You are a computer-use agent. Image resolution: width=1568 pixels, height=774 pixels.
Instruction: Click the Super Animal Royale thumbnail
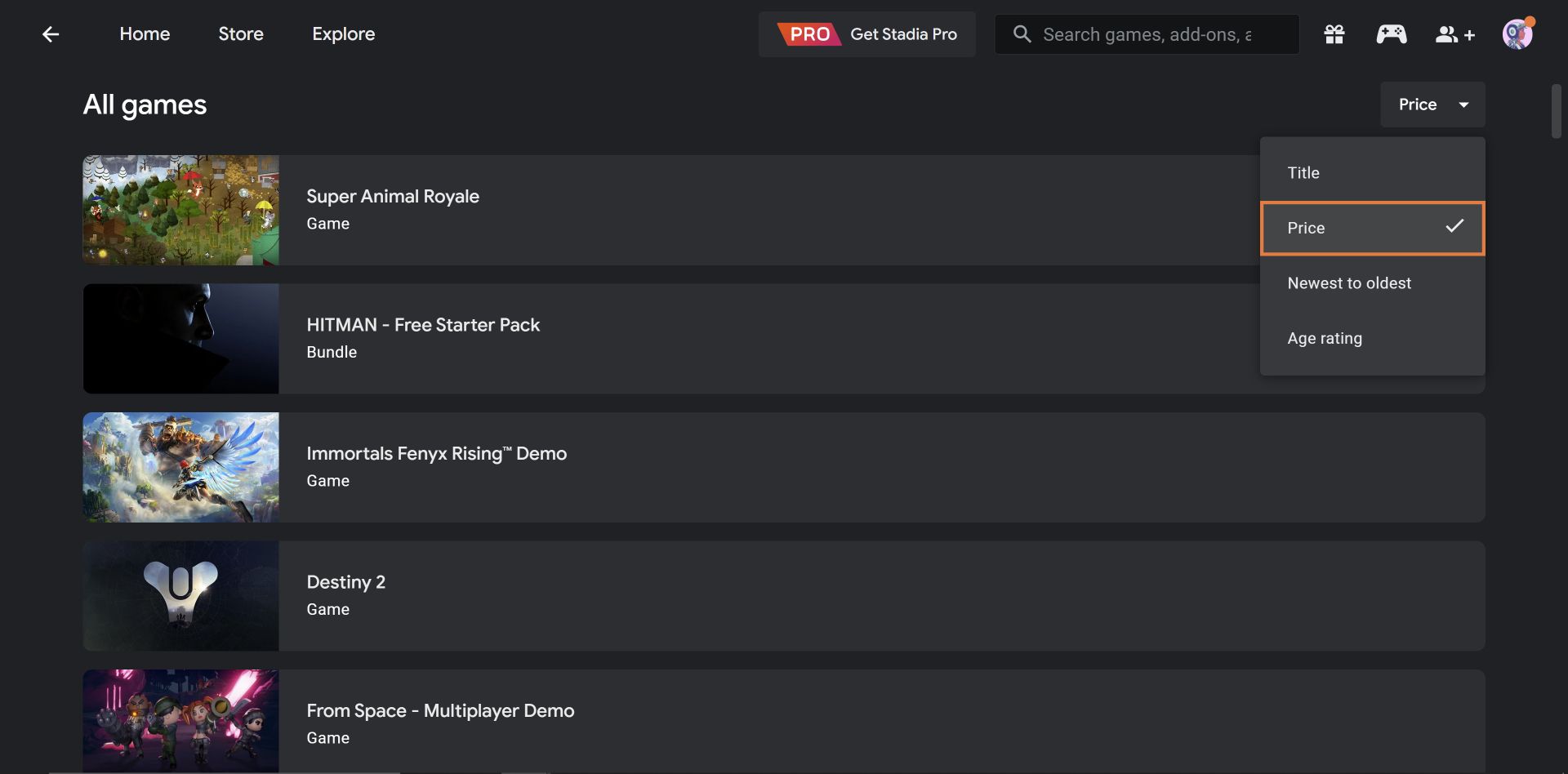click(x=180, y=210)
